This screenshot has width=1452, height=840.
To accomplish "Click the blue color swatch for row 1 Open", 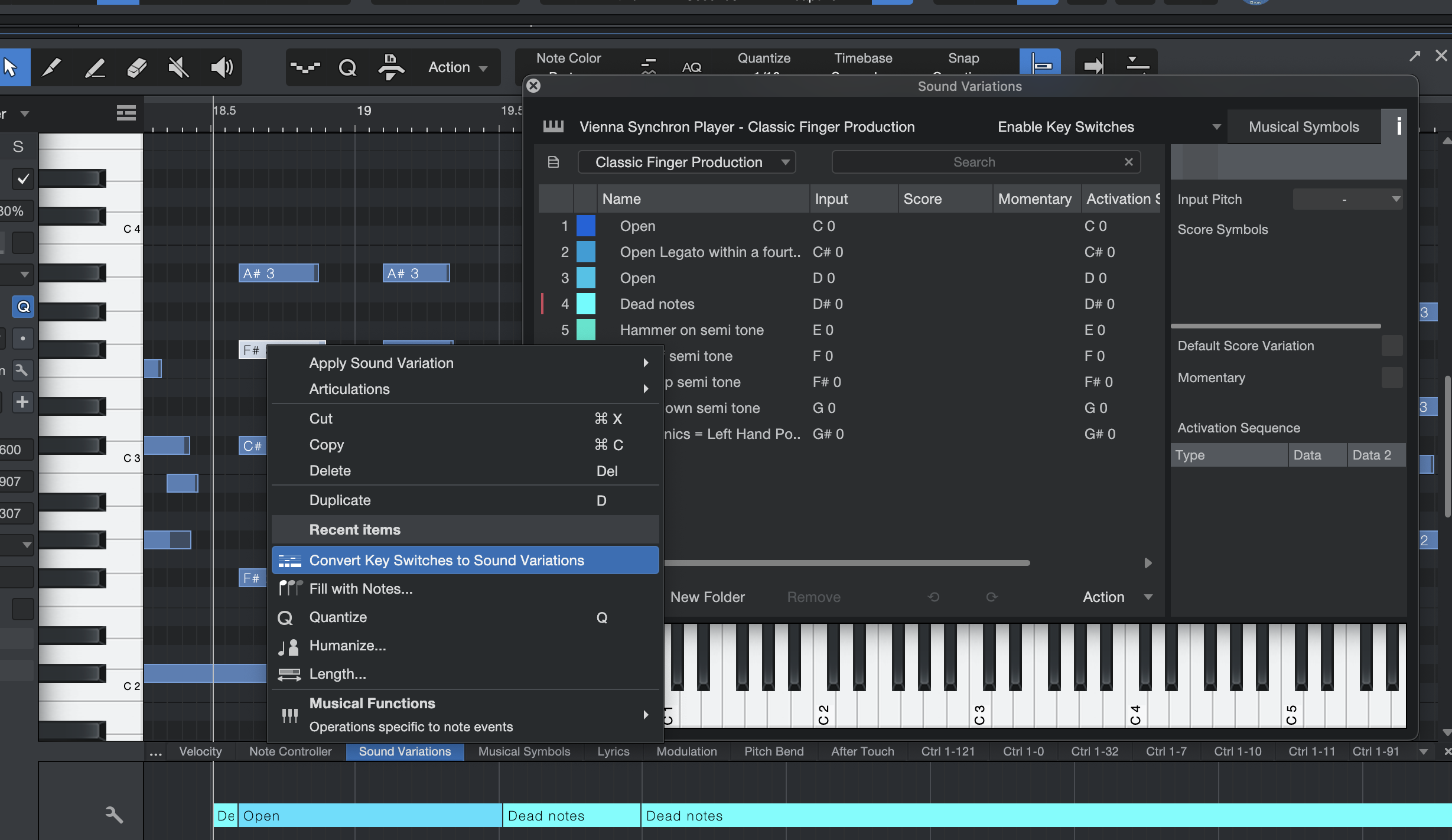I will click(586, 226).
